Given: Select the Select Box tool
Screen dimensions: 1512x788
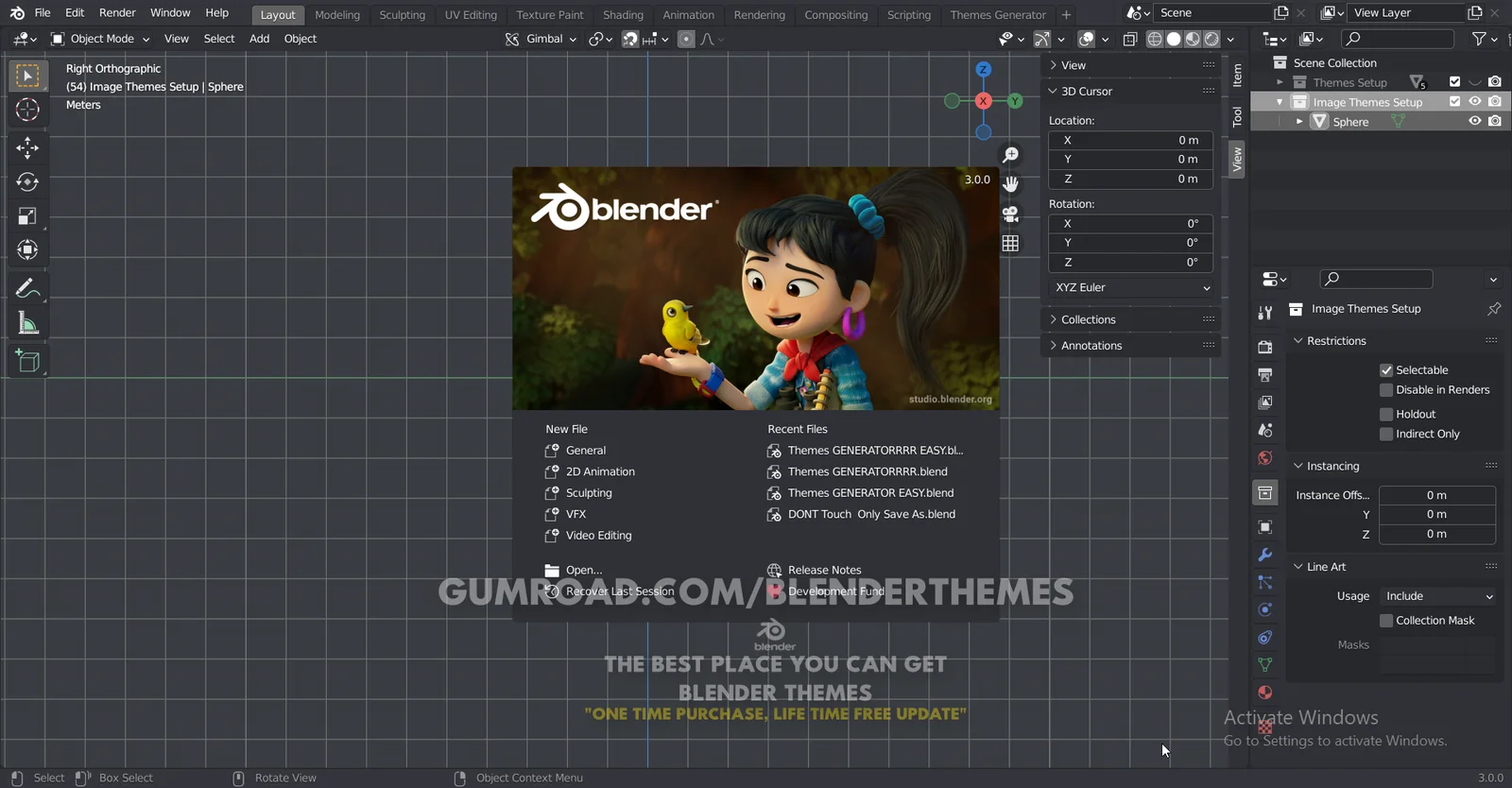Looking at the screenshot, I should pyautogui.click(x=27, y=76).
